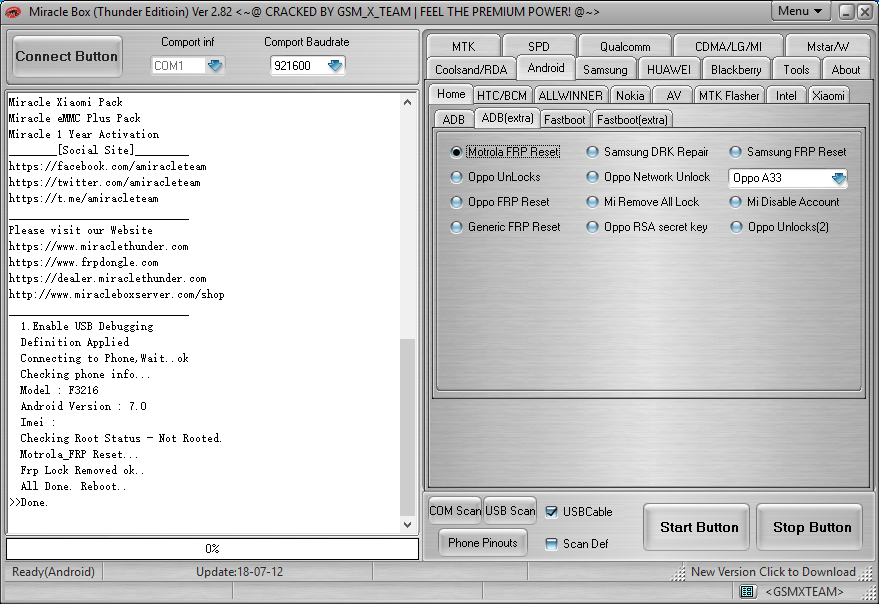Open the MTK Flasher sub-tab

pos(729,96)
